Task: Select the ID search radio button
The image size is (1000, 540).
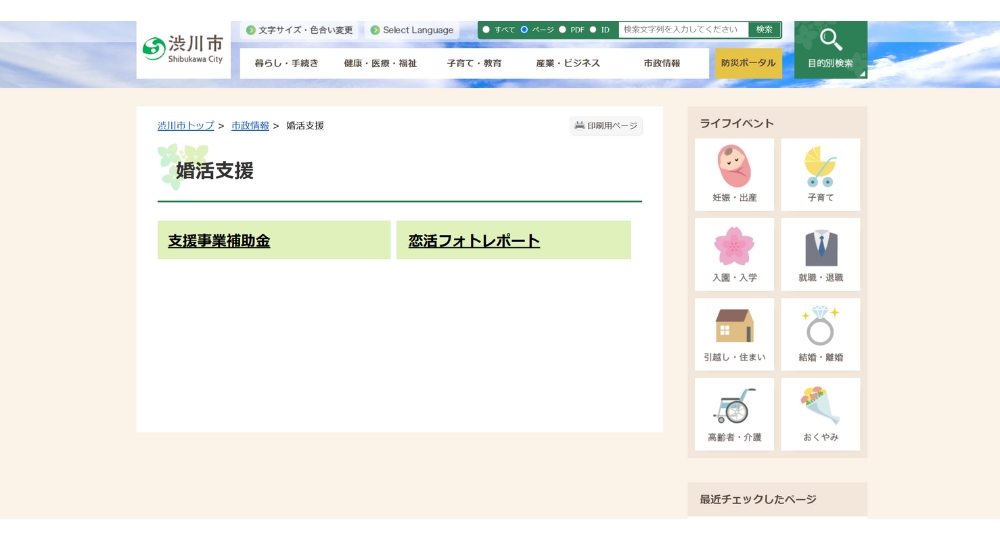Action: (593, 30)
